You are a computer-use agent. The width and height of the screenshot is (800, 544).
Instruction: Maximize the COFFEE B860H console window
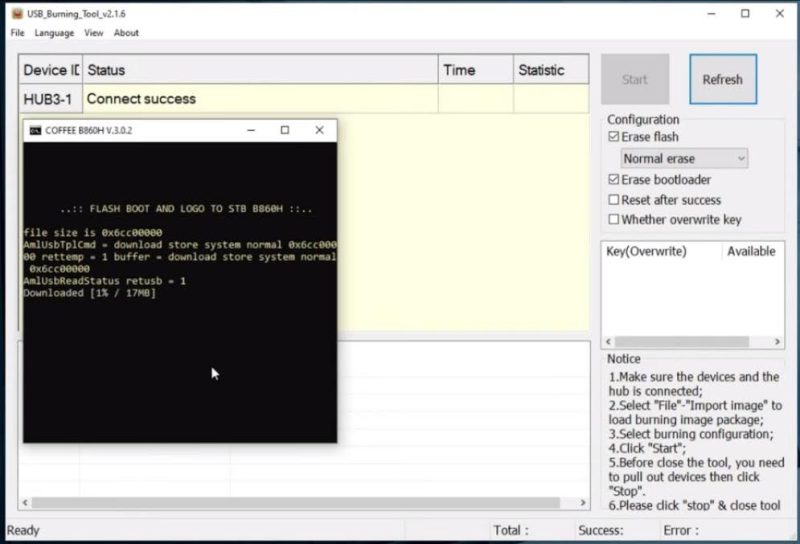[285, 131]
